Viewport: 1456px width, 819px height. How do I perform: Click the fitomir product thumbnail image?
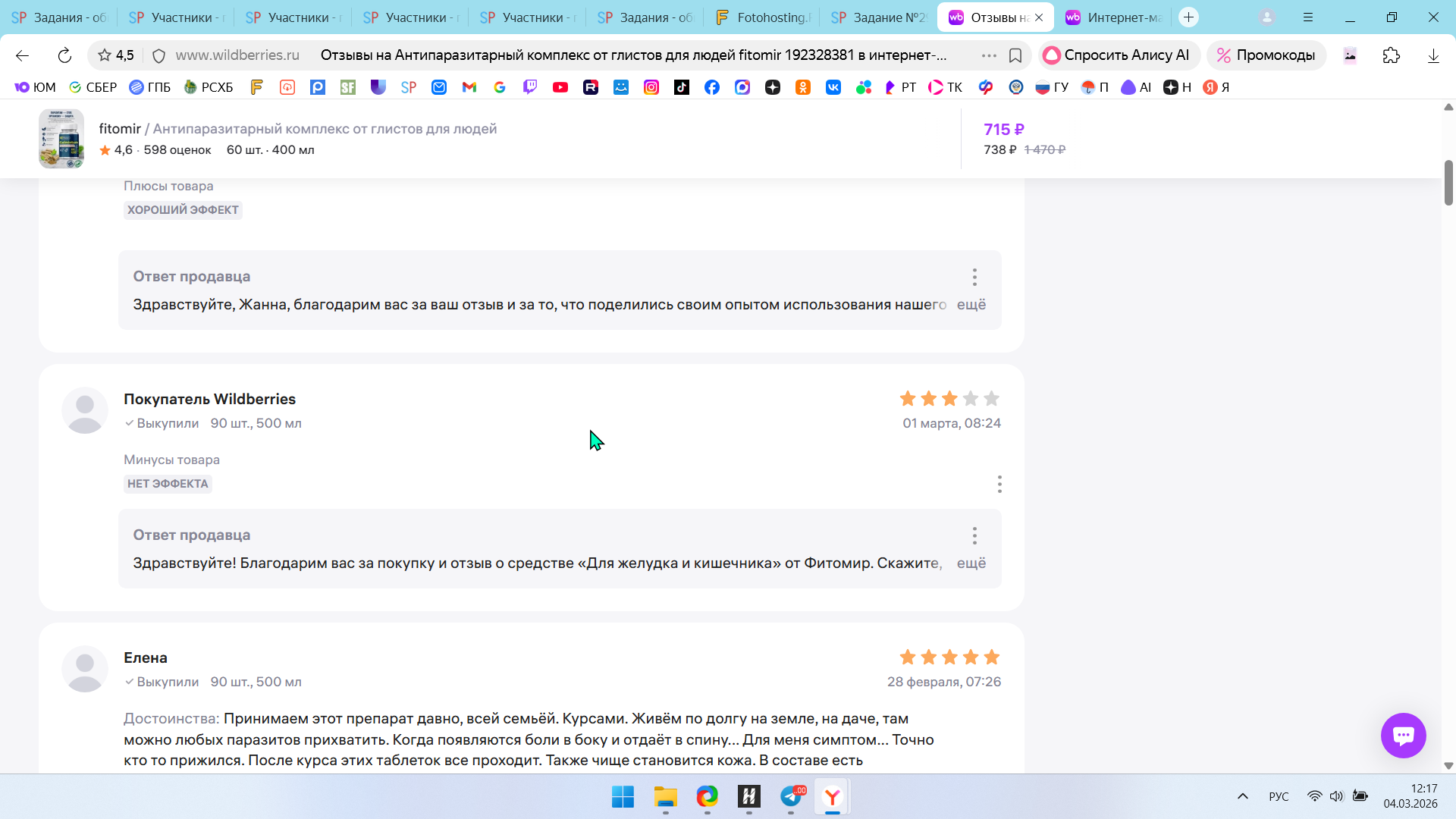tap(61, 139)
